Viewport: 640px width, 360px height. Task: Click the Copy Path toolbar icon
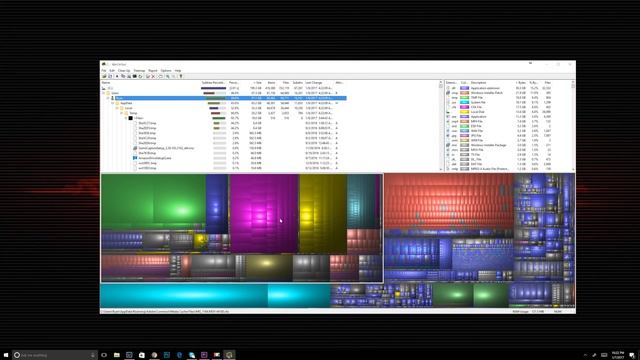pyautogui.click(x=123, y=76)
